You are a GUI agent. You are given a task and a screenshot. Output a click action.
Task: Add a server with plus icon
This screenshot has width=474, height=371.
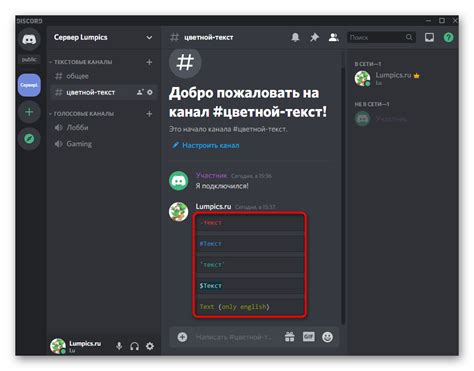pyautogui.click(x=29, y=112)
